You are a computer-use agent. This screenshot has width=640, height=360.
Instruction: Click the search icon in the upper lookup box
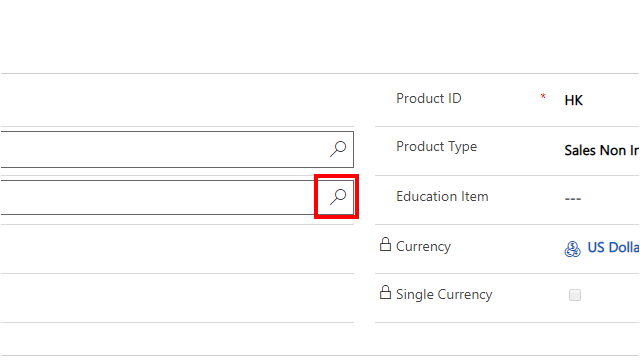(x=338, y=149)
